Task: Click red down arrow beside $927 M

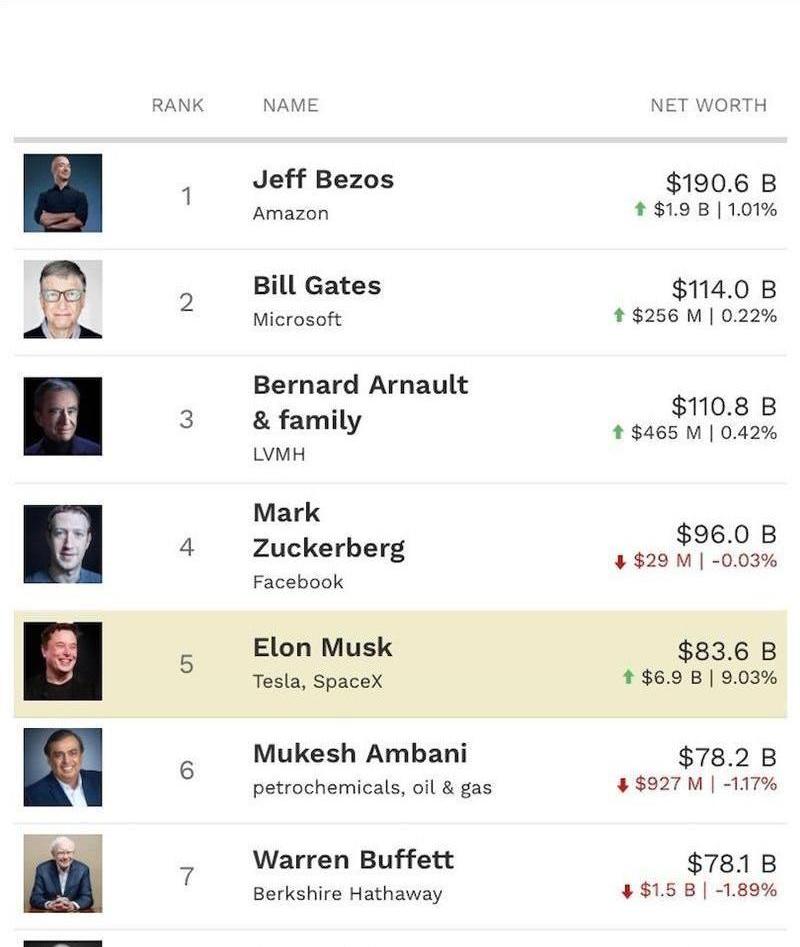Action: 622,784
